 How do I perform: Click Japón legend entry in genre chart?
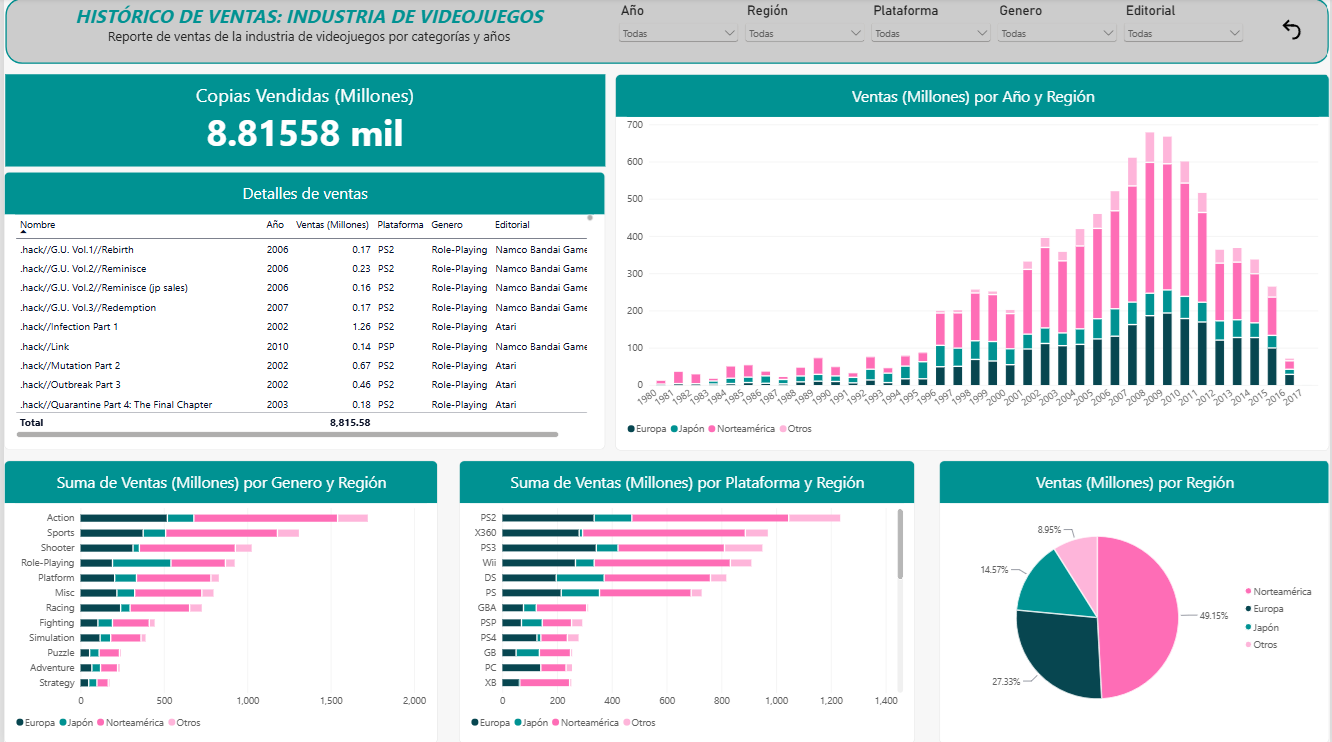pos(74,723)
